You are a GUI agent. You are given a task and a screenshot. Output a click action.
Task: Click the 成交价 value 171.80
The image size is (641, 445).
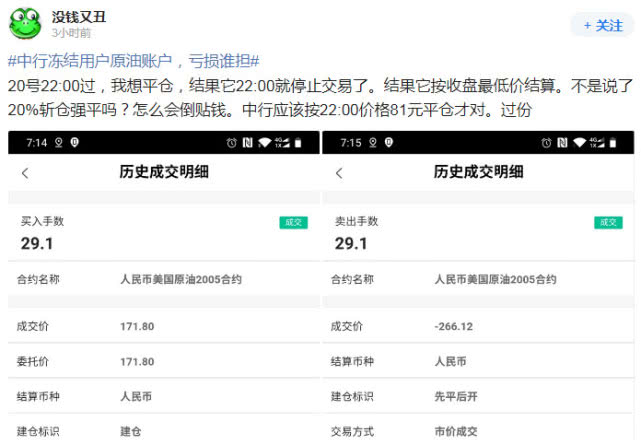click(x=137, y=326)
